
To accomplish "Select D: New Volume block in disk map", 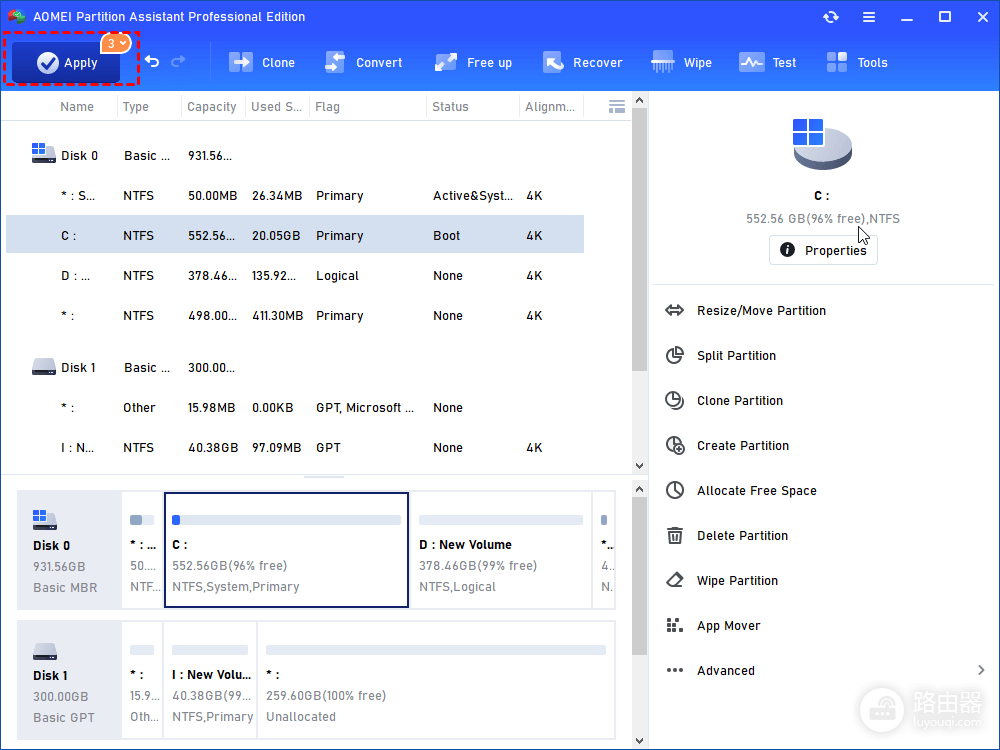I will point(501,550).
